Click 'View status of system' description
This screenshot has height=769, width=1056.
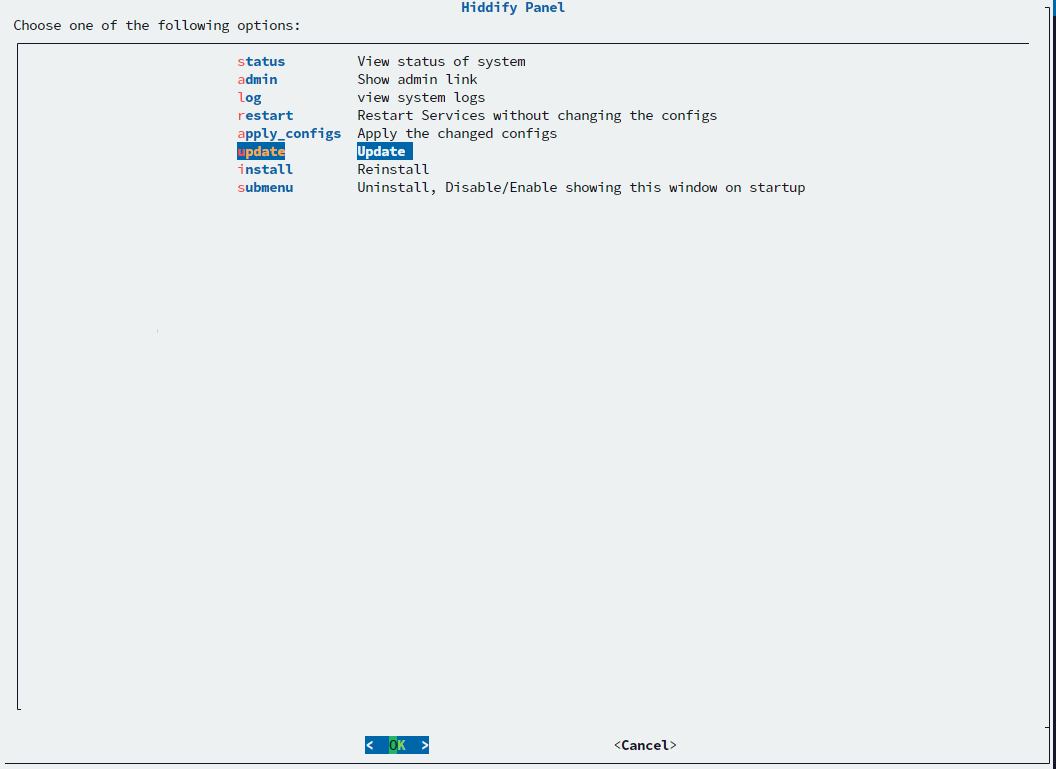(x=441, y=61)
